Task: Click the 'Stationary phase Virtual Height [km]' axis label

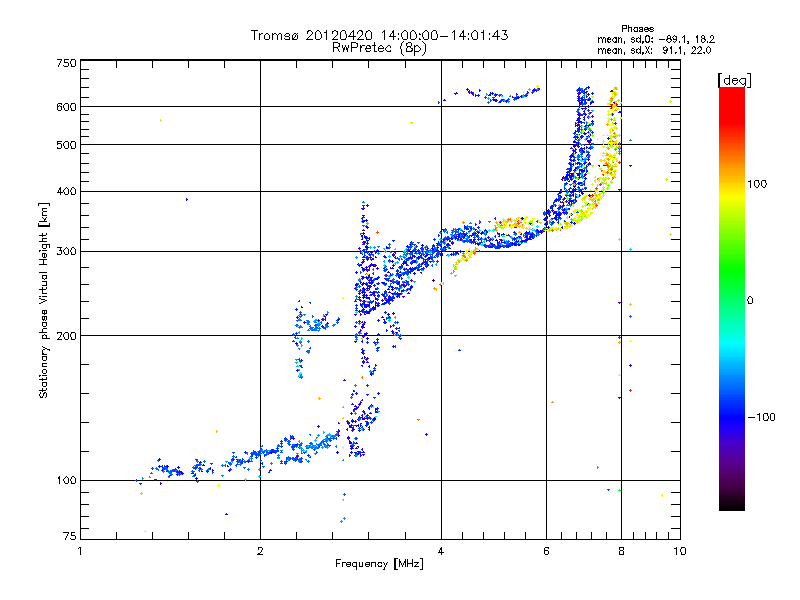Action: pos(44,301)
